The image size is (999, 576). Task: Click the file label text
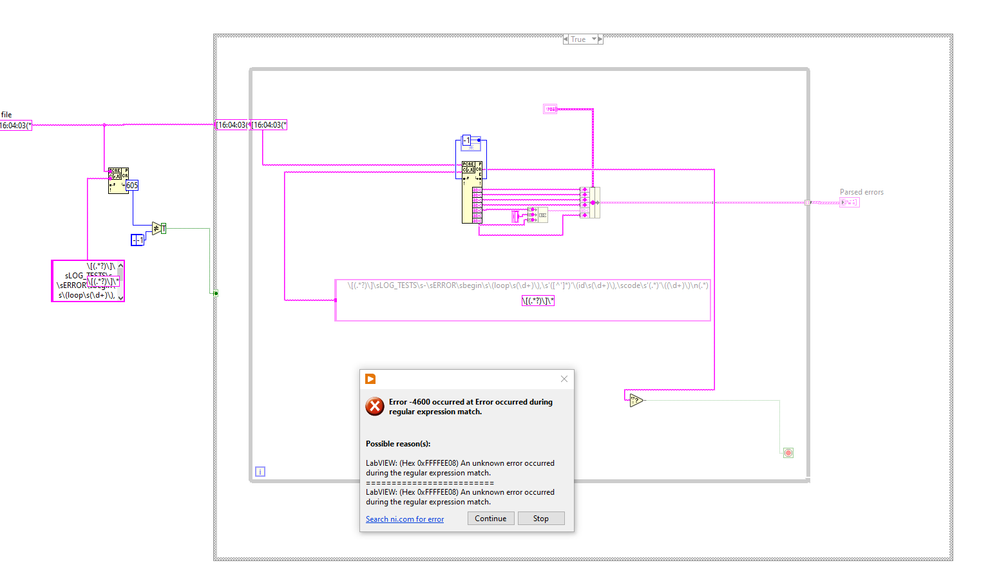coord(6,115)
